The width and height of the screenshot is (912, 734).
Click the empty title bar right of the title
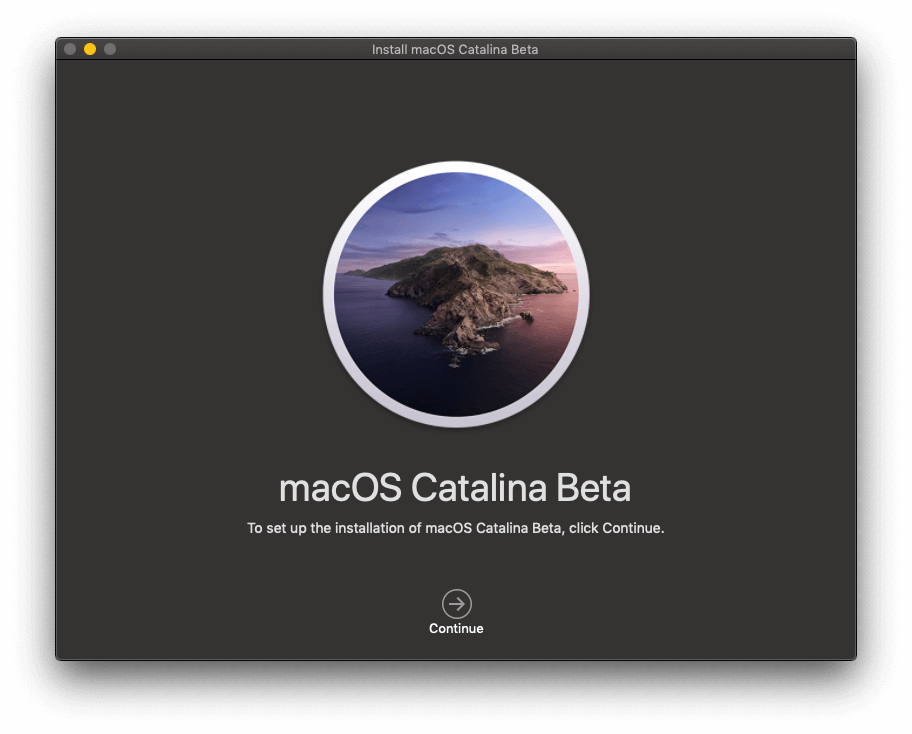pyautogui.click(x=700, y=49)
